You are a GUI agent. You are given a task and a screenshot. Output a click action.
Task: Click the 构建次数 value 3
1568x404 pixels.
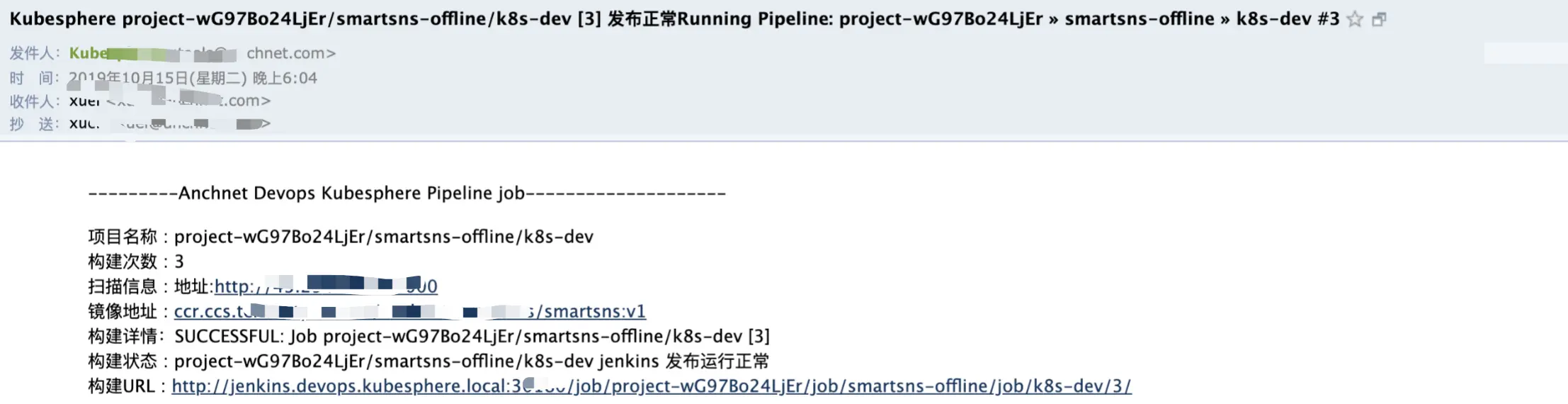179,262
